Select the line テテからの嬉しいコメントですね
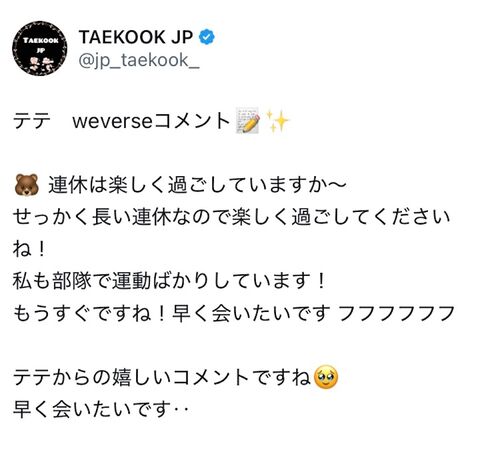This screenshot has height=452, width=500. [162, 378]
